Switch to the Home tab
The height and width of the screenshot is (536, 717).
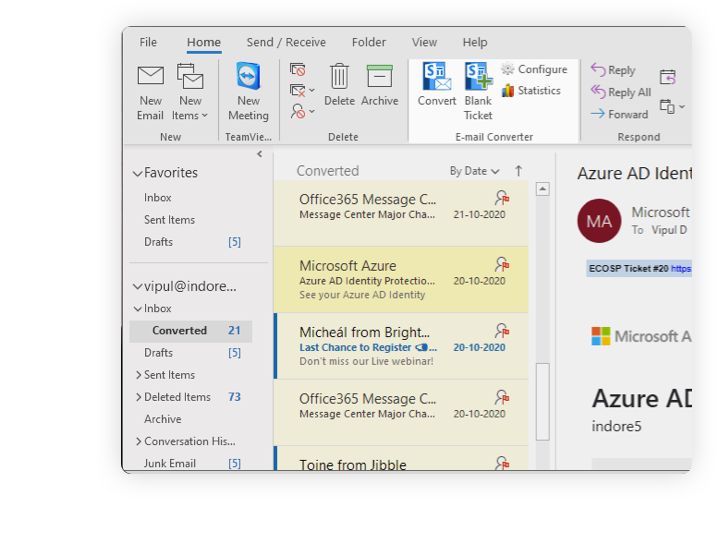pos(204,42)
